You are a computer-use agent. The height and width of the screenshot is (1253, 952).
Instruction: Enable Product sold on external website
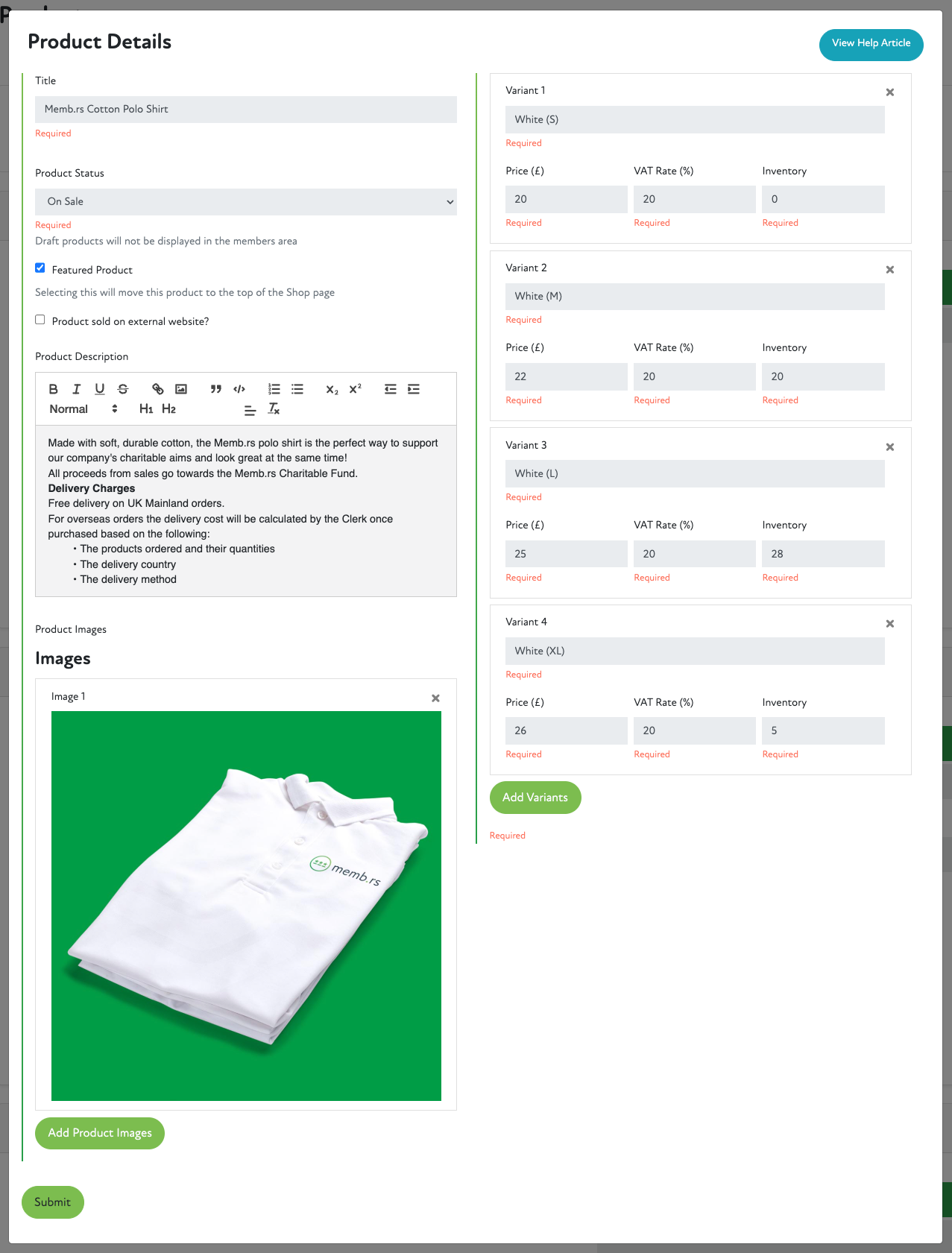(40, 320)
